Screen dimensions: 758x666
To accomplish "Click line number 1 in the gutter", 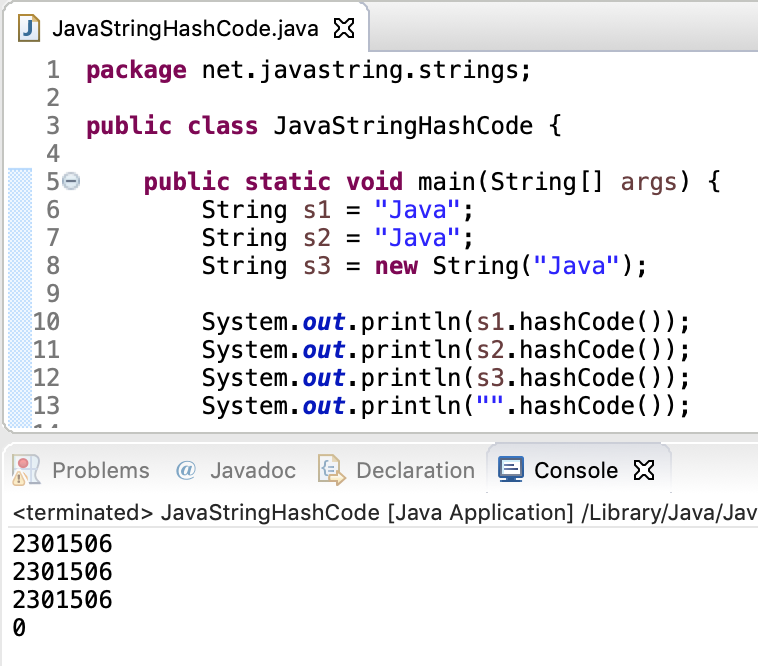I will pos(52,71).
